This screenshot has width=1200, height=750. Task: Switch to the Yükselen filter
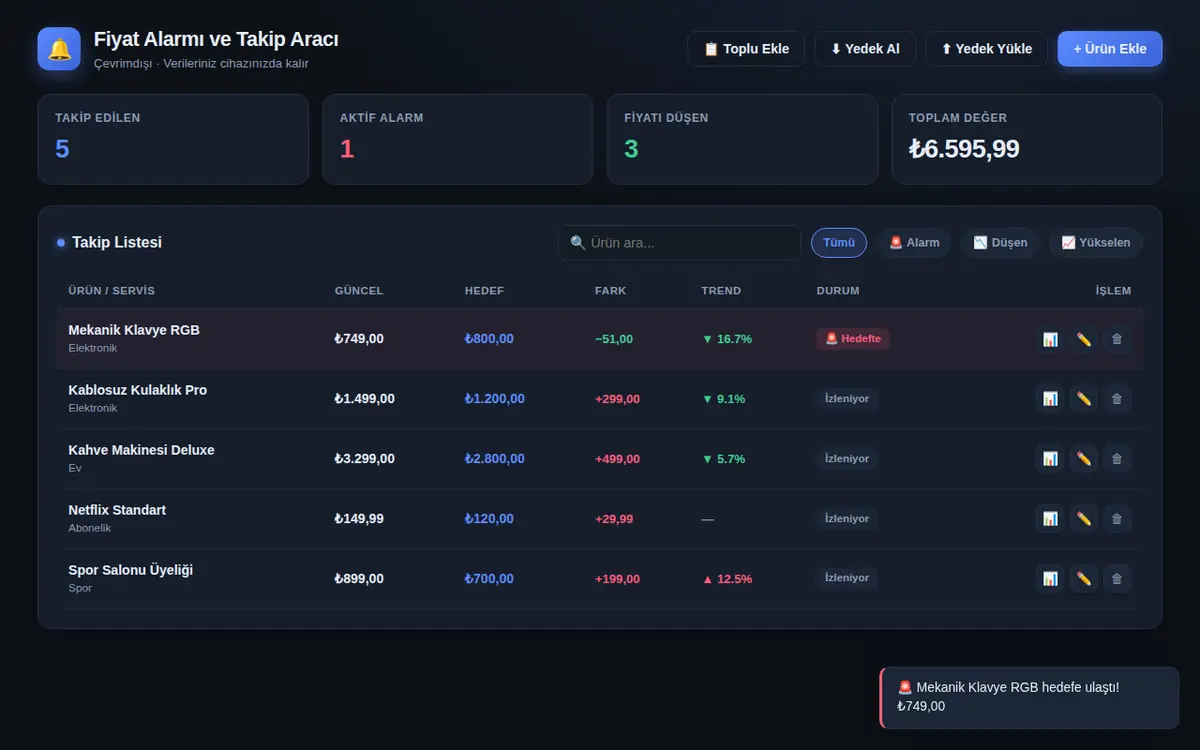tap(1096, 243)
